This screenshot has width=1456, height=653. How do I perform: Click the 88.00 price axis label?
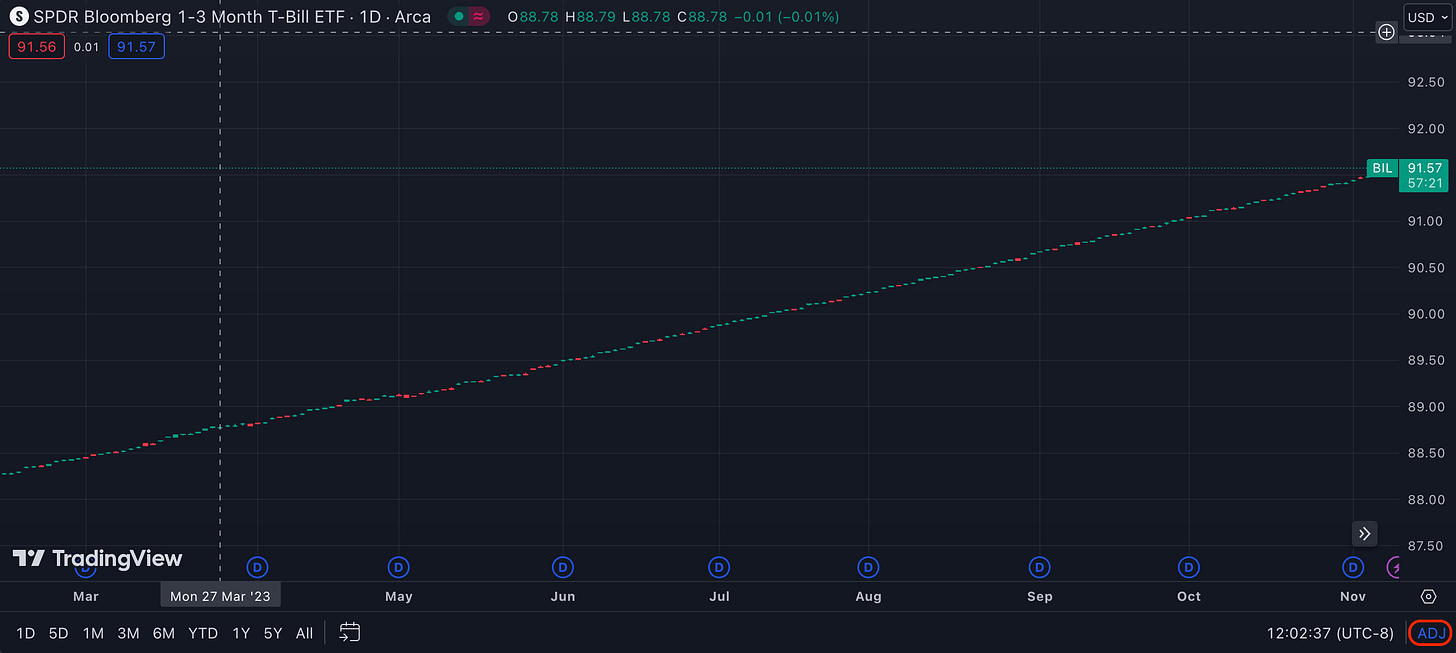[x=1425, y=500]
